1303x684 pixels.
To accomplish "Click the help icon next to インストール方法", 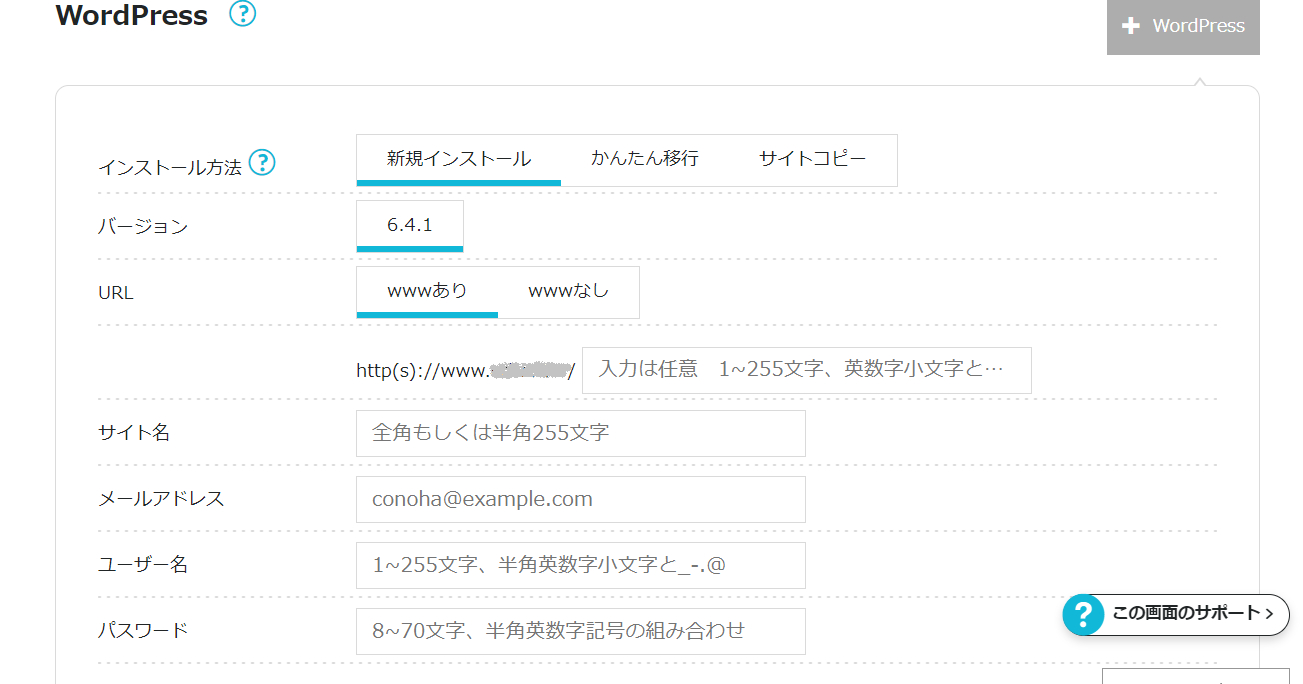I will click(x=262, y=162).
